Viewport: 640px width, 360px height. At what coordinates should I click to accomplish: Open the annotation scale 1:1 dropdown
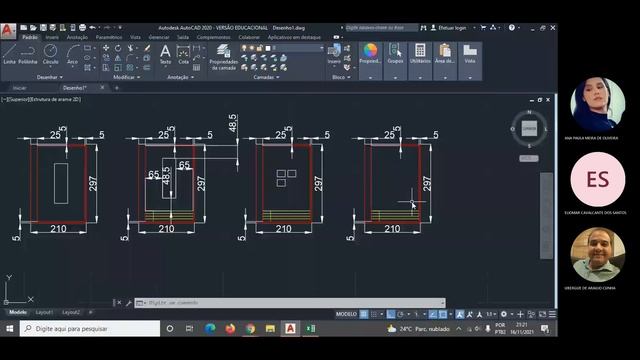click(491, 314)
